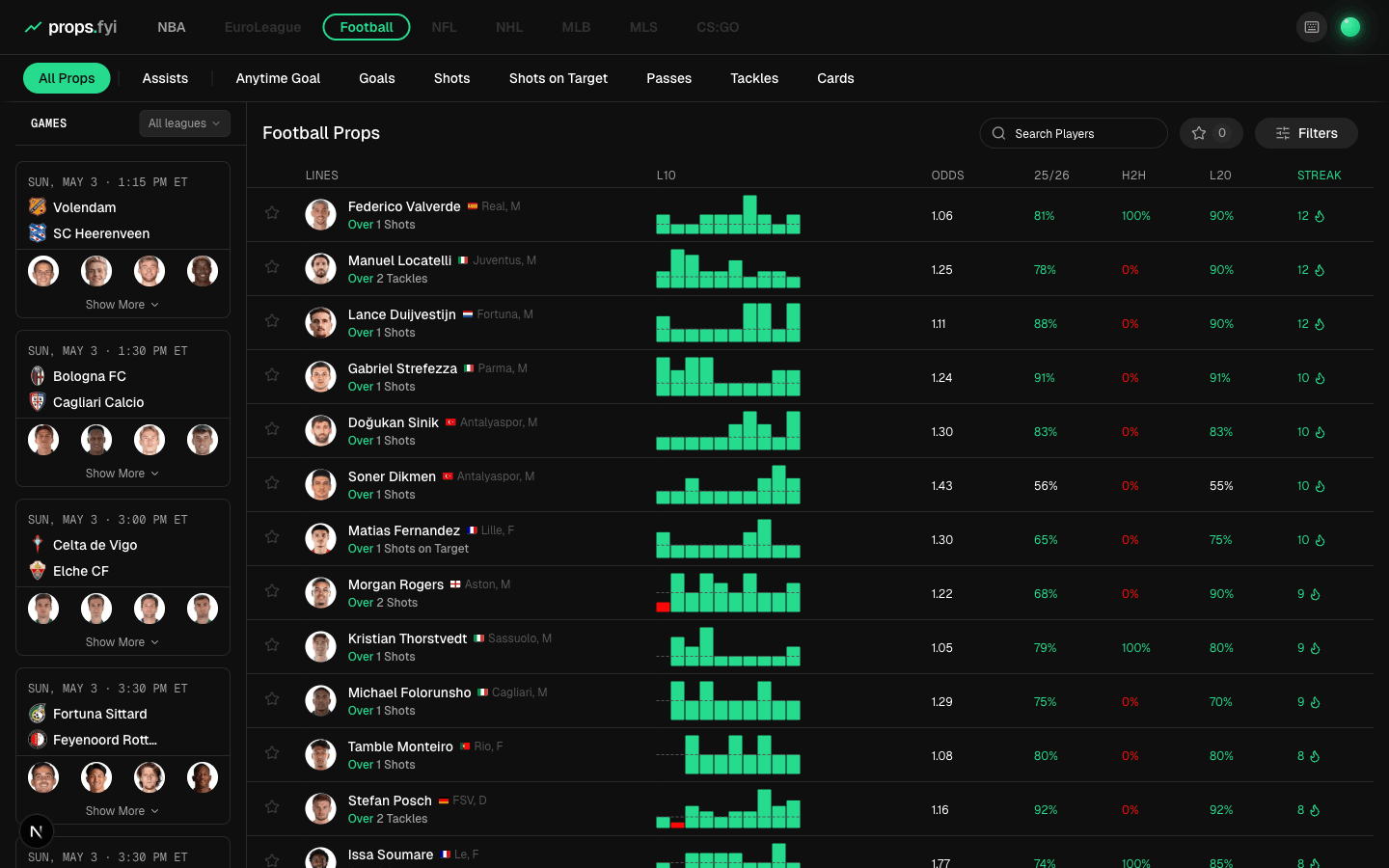The width and height of the screenshot is (1389, 868).
Task: Favorite Manuel Locatelli's prop with the star
Action: [272, 267]
